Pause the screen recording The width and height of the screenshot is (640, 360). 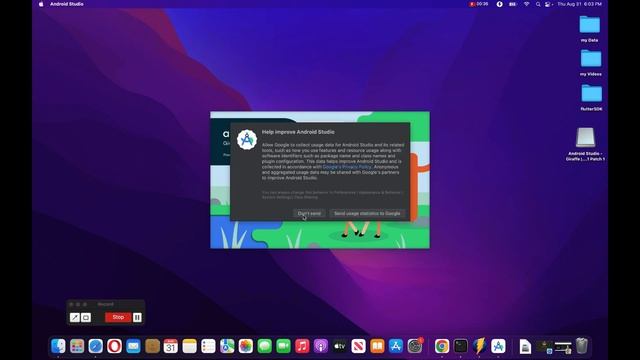point(137,317)
